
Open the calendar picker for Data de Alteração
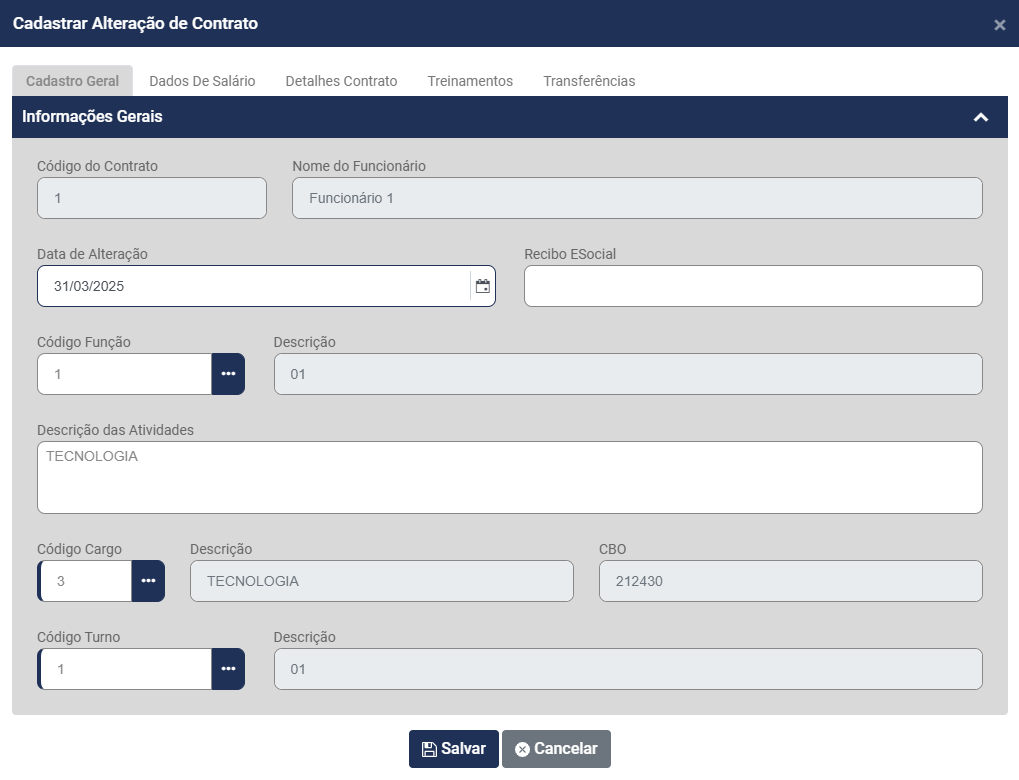point(482,286)
